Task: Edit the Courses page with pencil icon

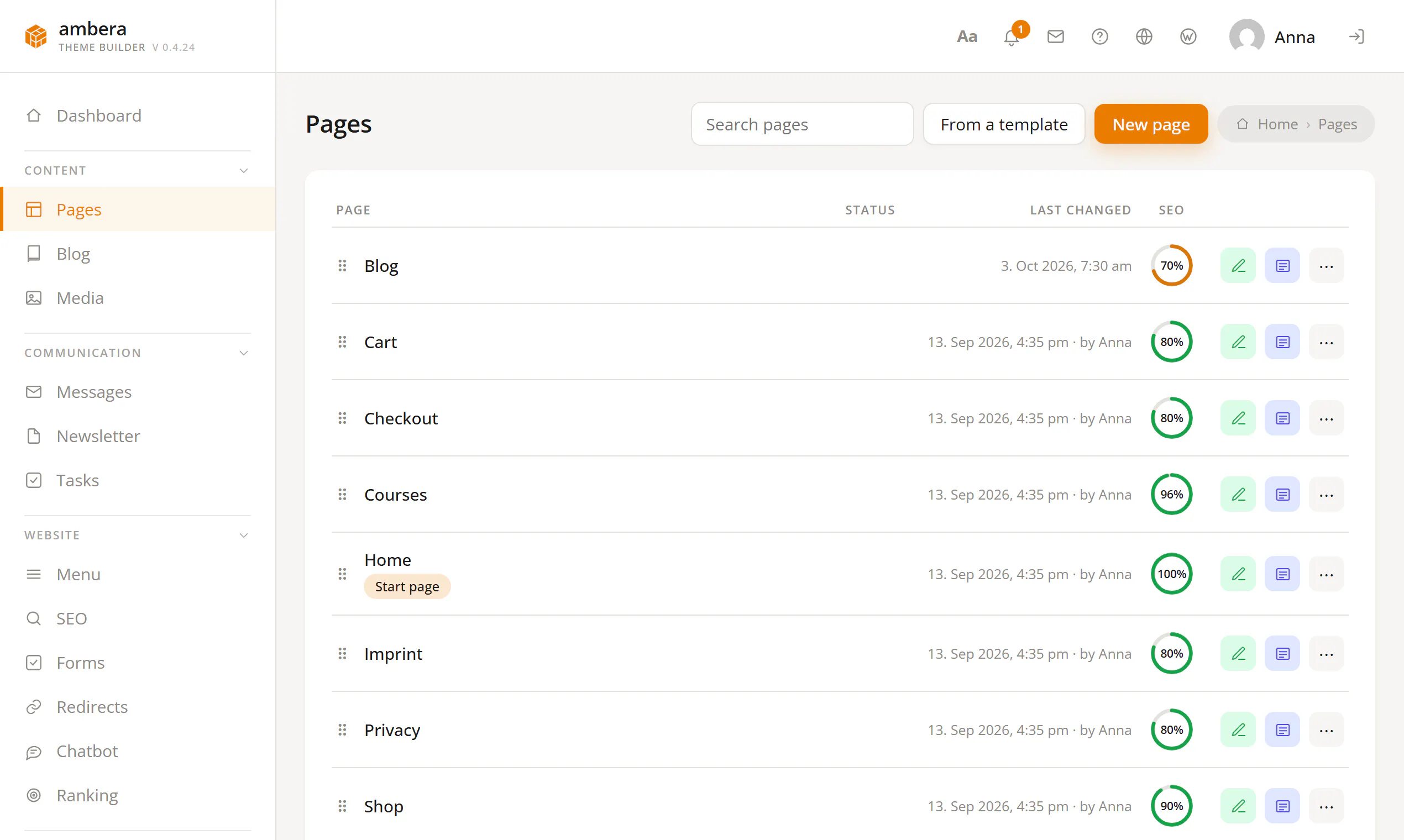Action: click(1238, 495)
